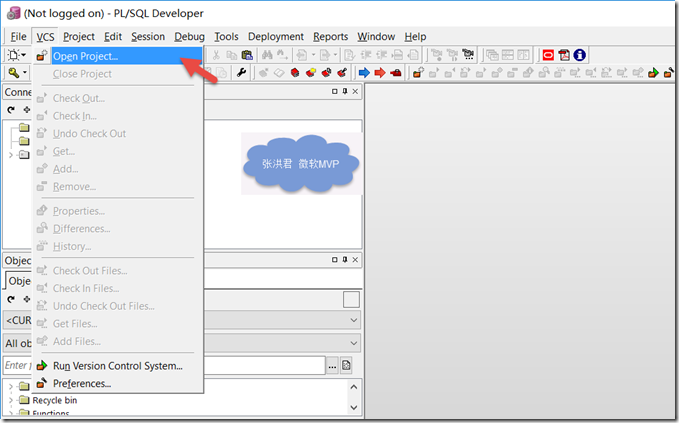This screenshot has height=423, width=679.
Task: Expand the Recycle bin tree node
Action: click(11, 400)
